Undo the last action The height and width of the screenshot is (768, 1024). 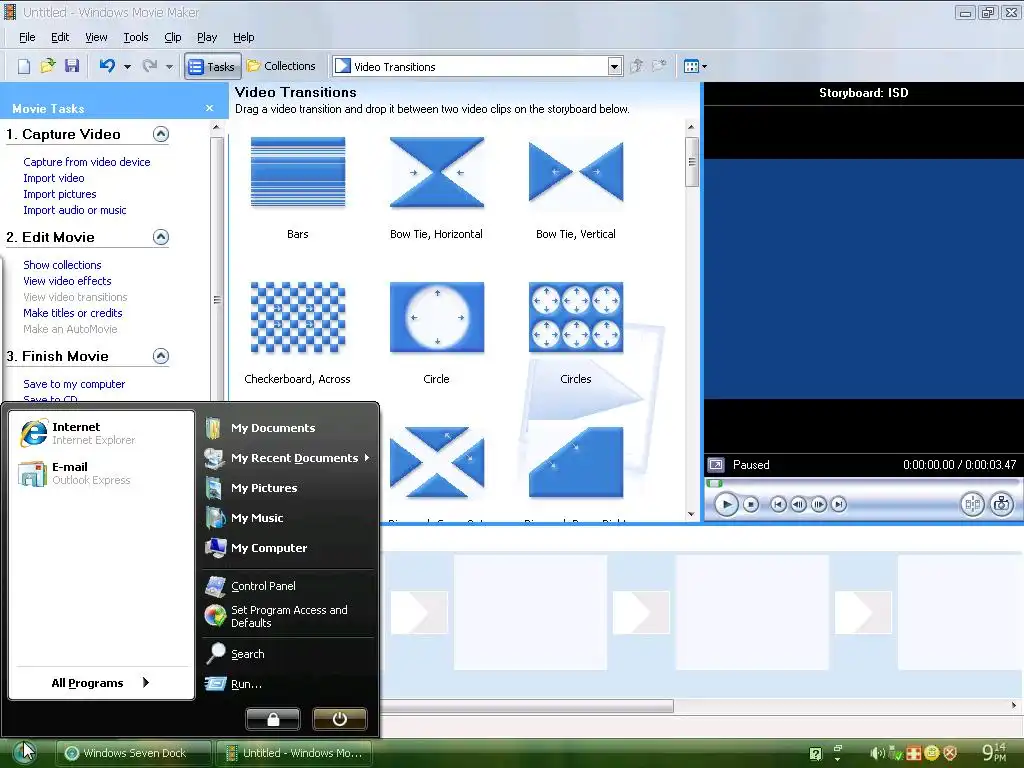(107, 66)
